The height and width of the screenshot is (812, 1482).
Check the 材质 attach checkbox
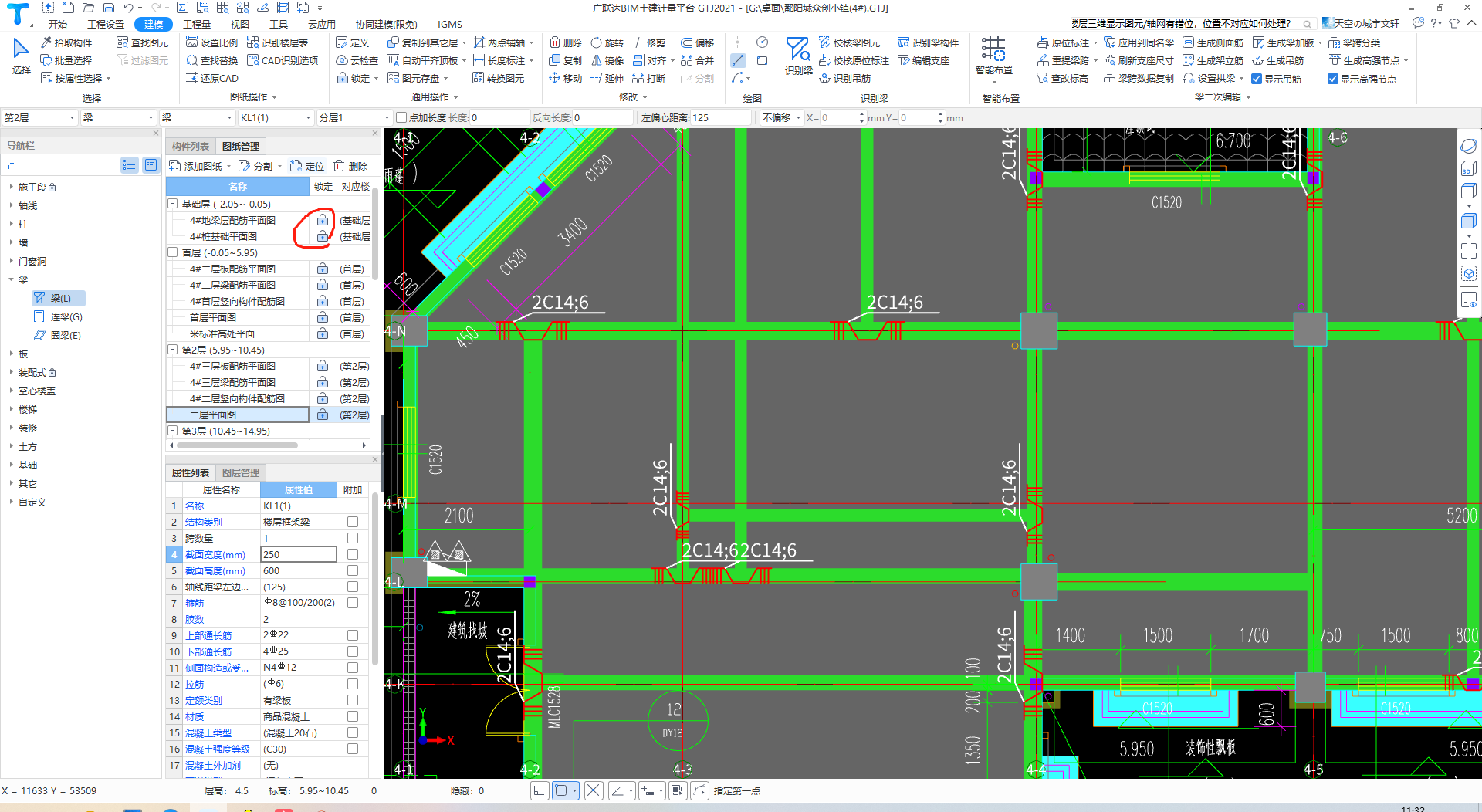pyautogui.click(x=353, y=716)
